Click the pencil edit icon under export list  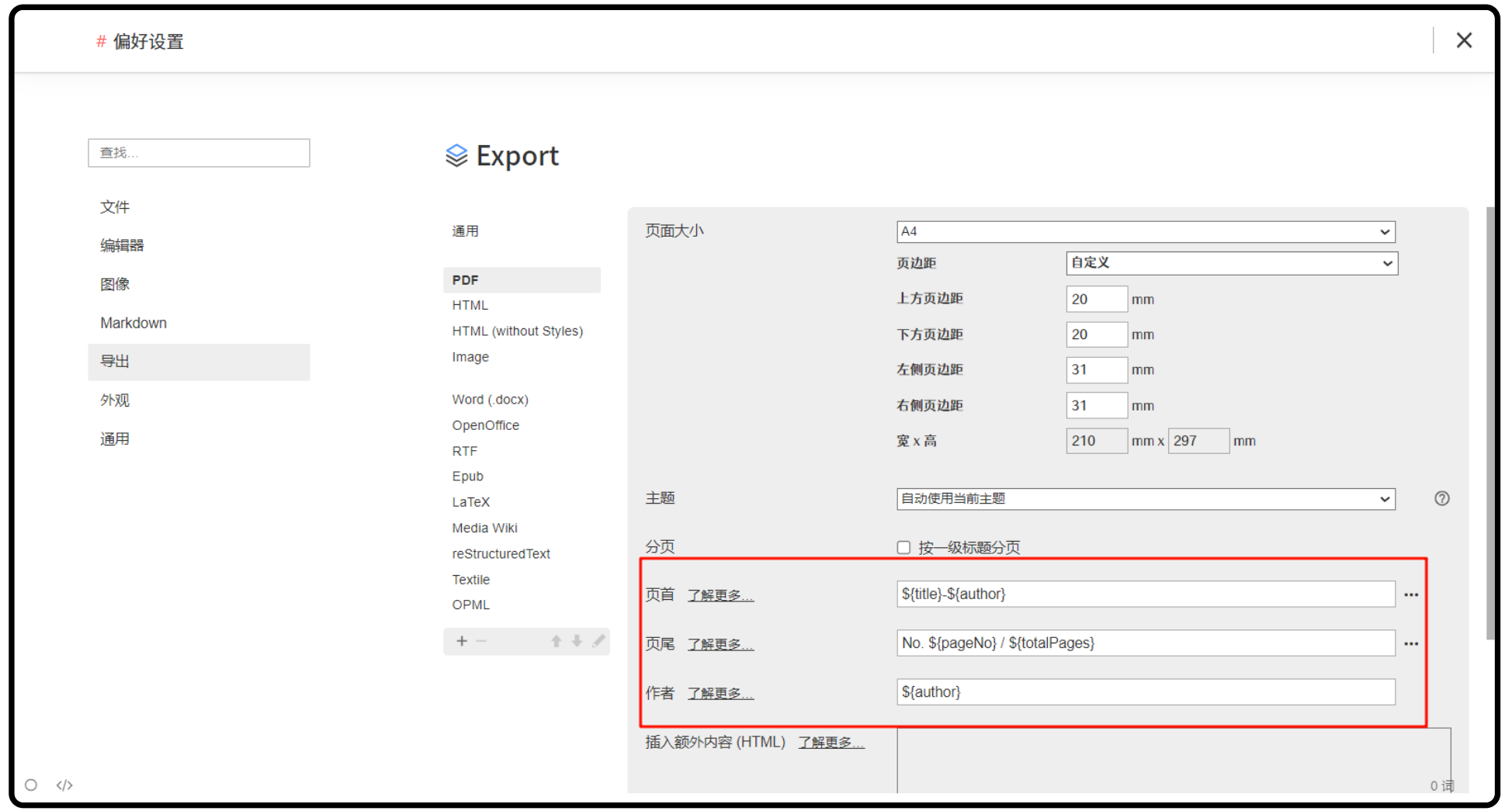coord(598,641)
